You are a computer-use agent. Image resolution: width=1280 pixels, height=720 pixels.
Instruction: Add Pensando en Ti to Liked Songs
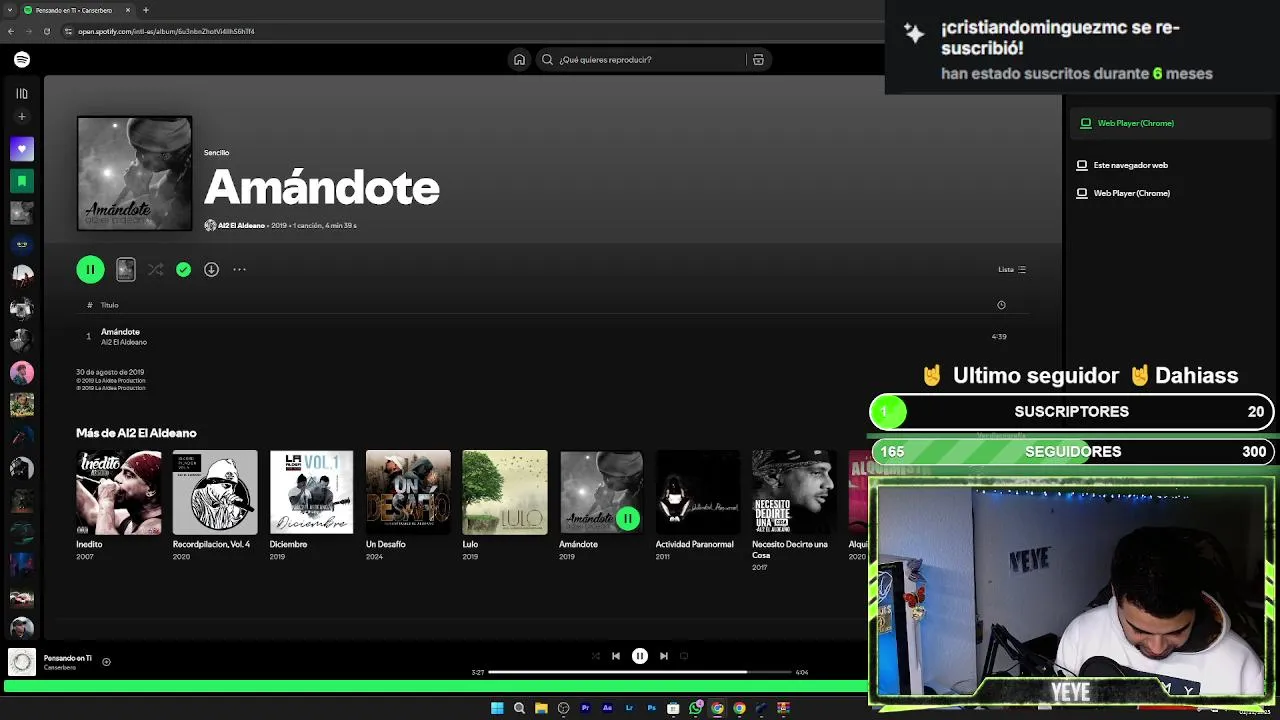click(x=106, y=662)
